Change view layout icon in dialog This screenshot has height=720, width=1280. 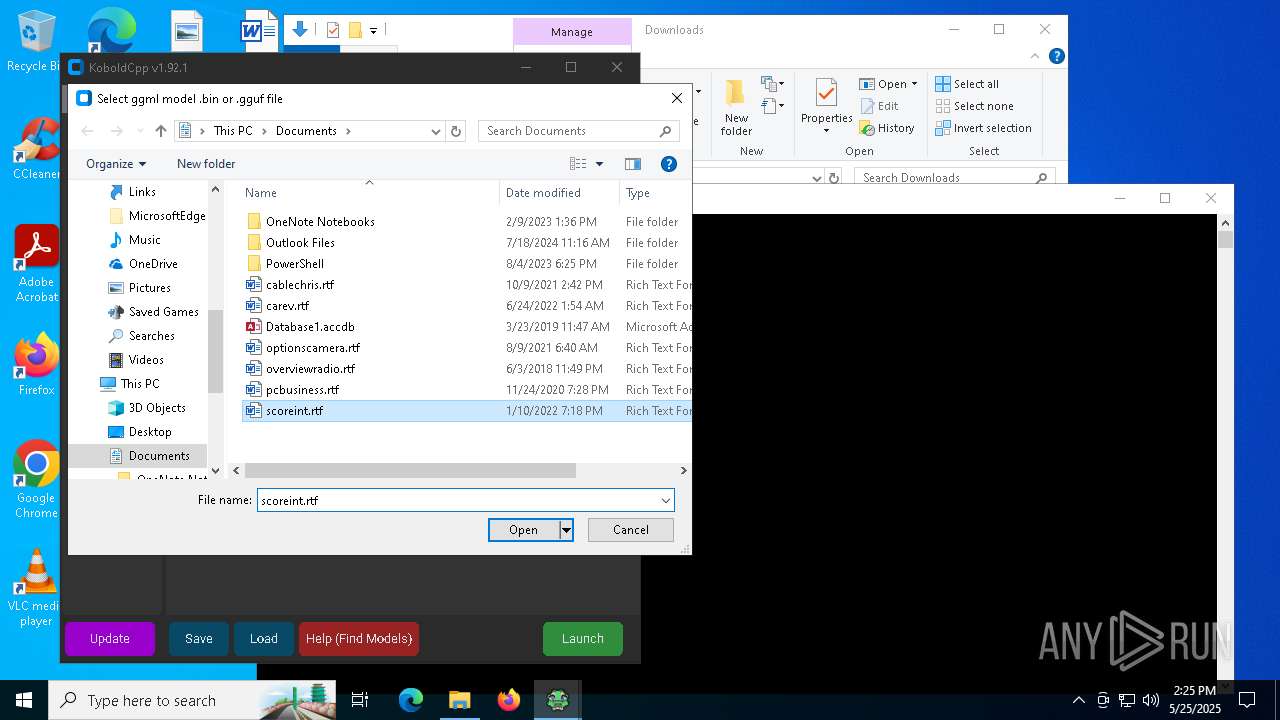(x=578, y=164)
